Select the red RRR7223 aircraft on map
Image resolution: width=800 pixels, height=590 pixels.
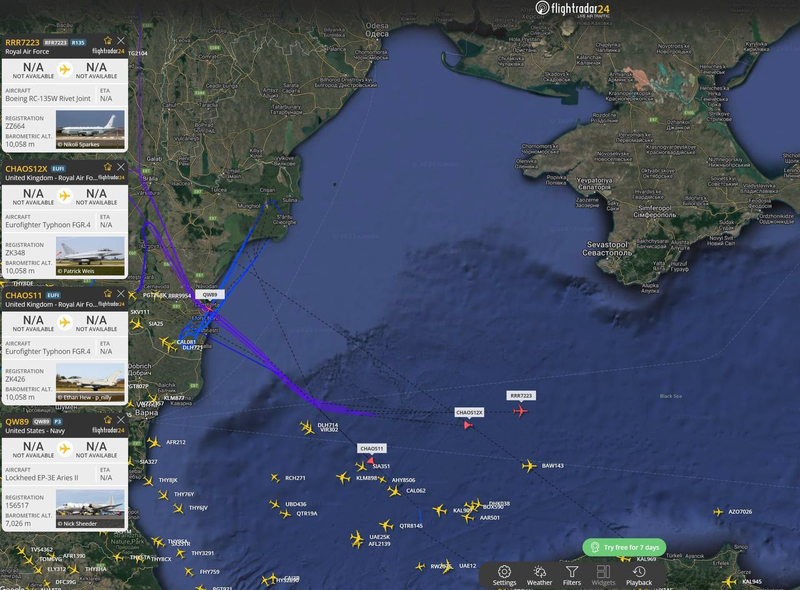point(520,411)
